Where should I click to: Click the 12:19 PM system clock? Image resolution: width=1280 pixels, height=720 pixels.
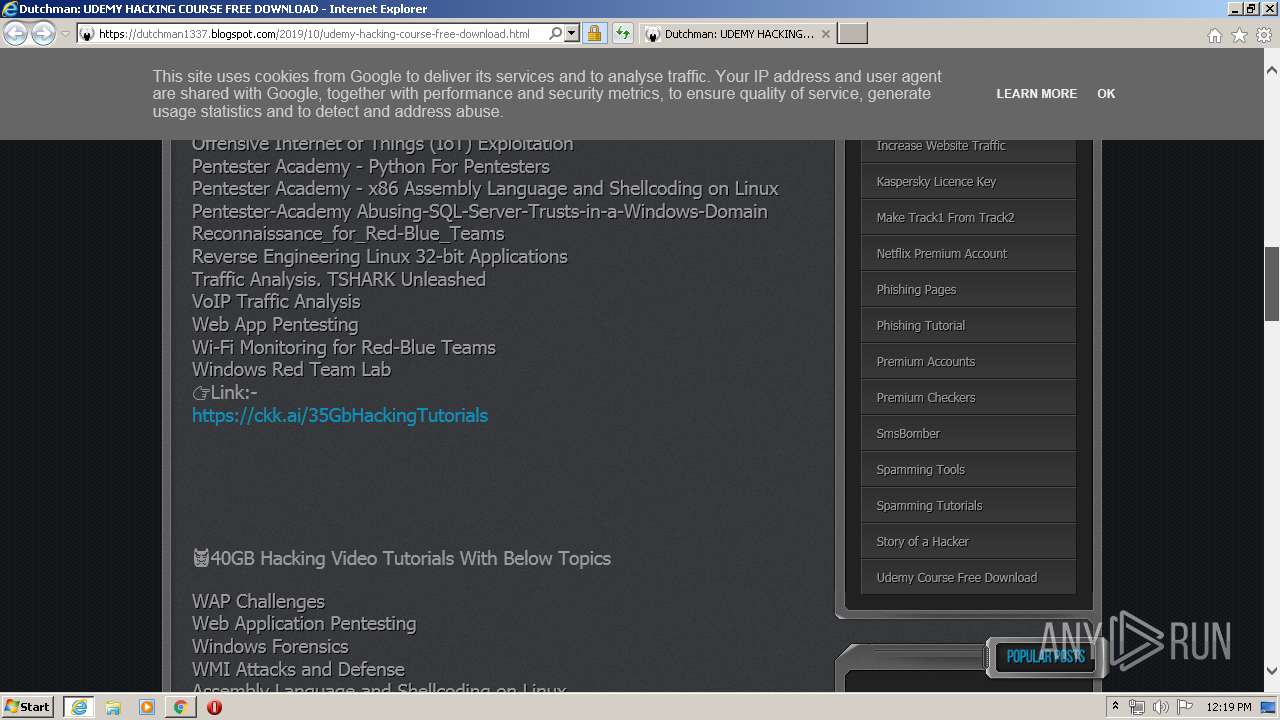tap(1229, 707)
